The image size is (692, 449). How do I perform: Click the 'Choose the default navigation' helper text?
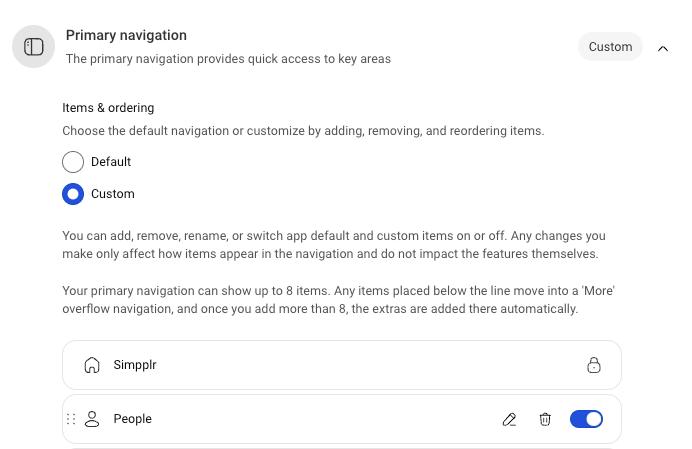pyautogui.click(x=302, y=131)
